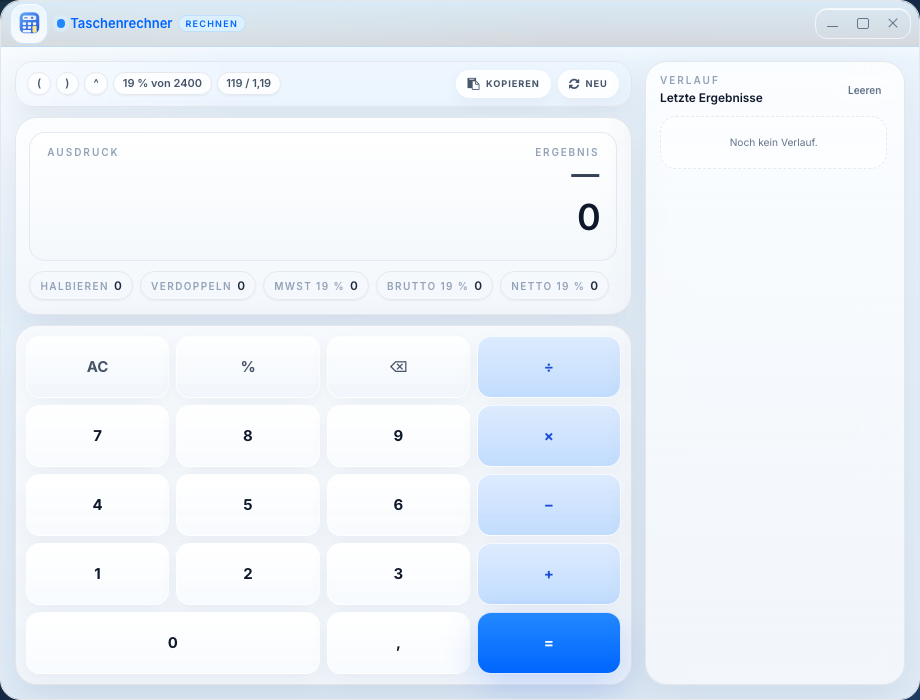
Task: Apply the Brutto 19 % chip
Action: coord(434,286)
